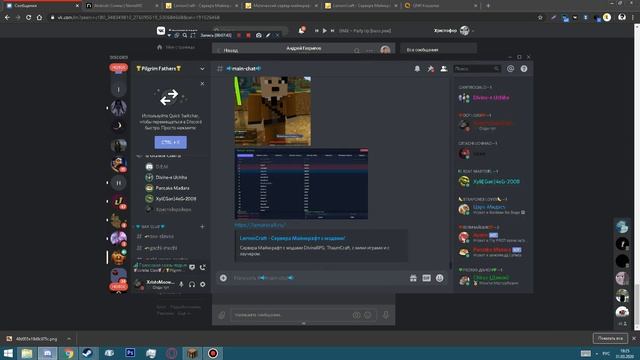The image size is (640, 360).
Task: Open notification settings bell in Discord header
Action: click(x=417, y=69)
